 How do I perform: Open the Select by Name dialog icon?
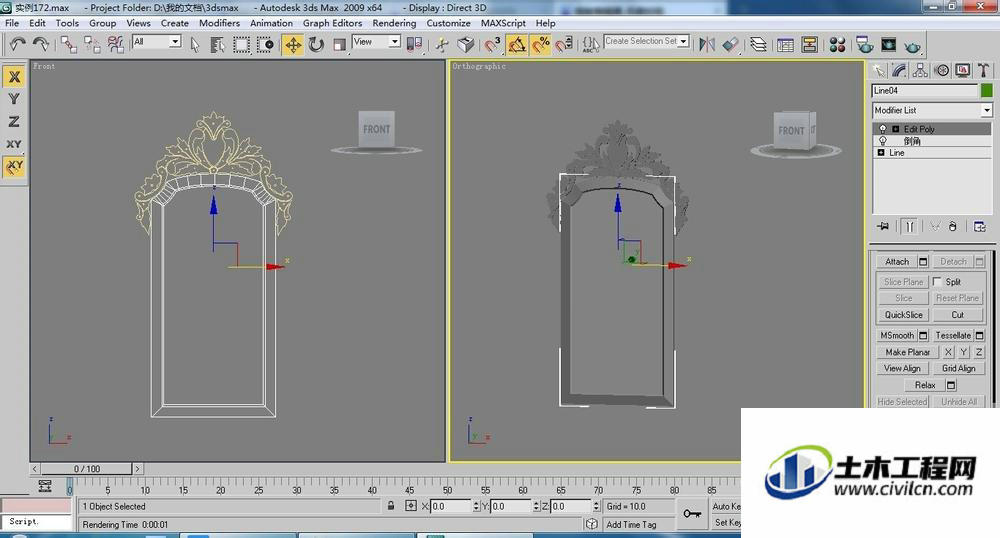click(217, 44)
